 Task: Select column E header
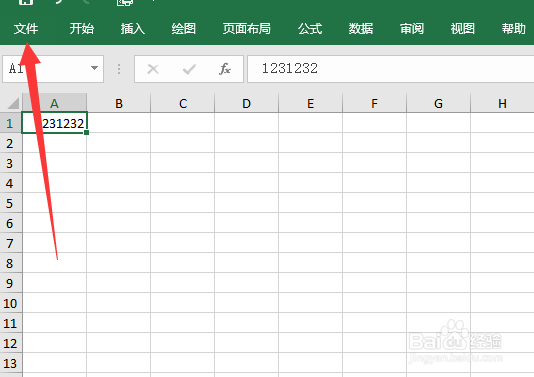(311, 103)
